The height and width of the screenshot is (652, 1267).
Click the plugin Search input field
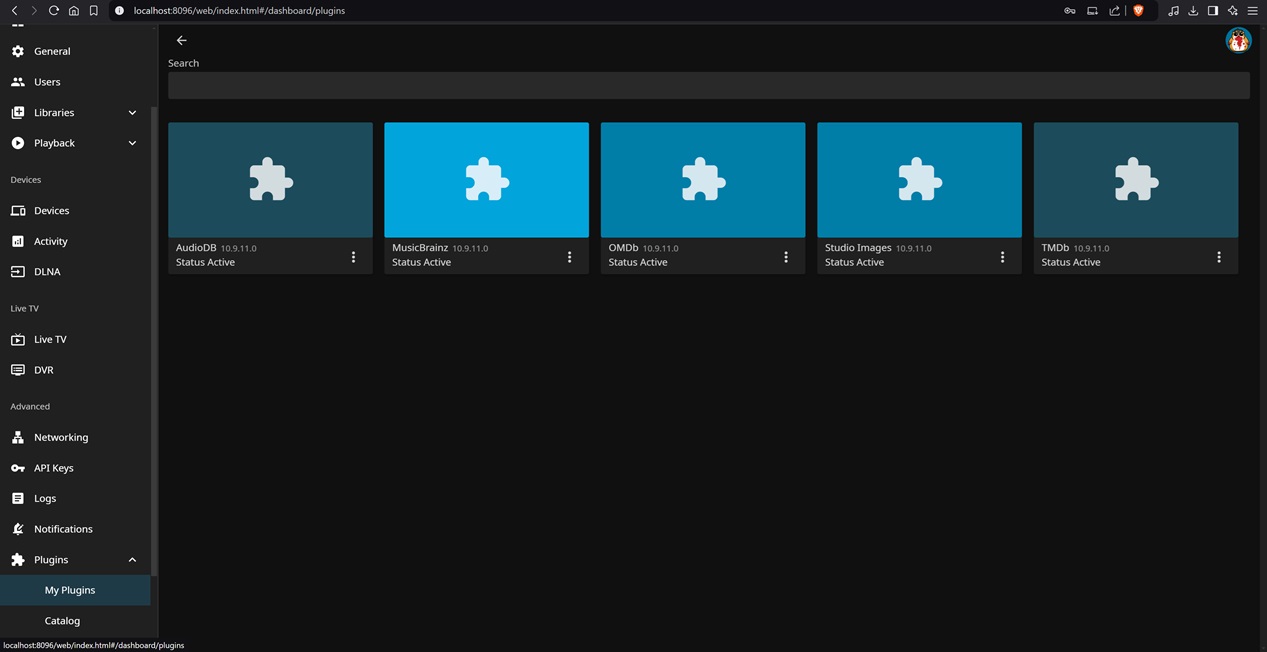708,86
